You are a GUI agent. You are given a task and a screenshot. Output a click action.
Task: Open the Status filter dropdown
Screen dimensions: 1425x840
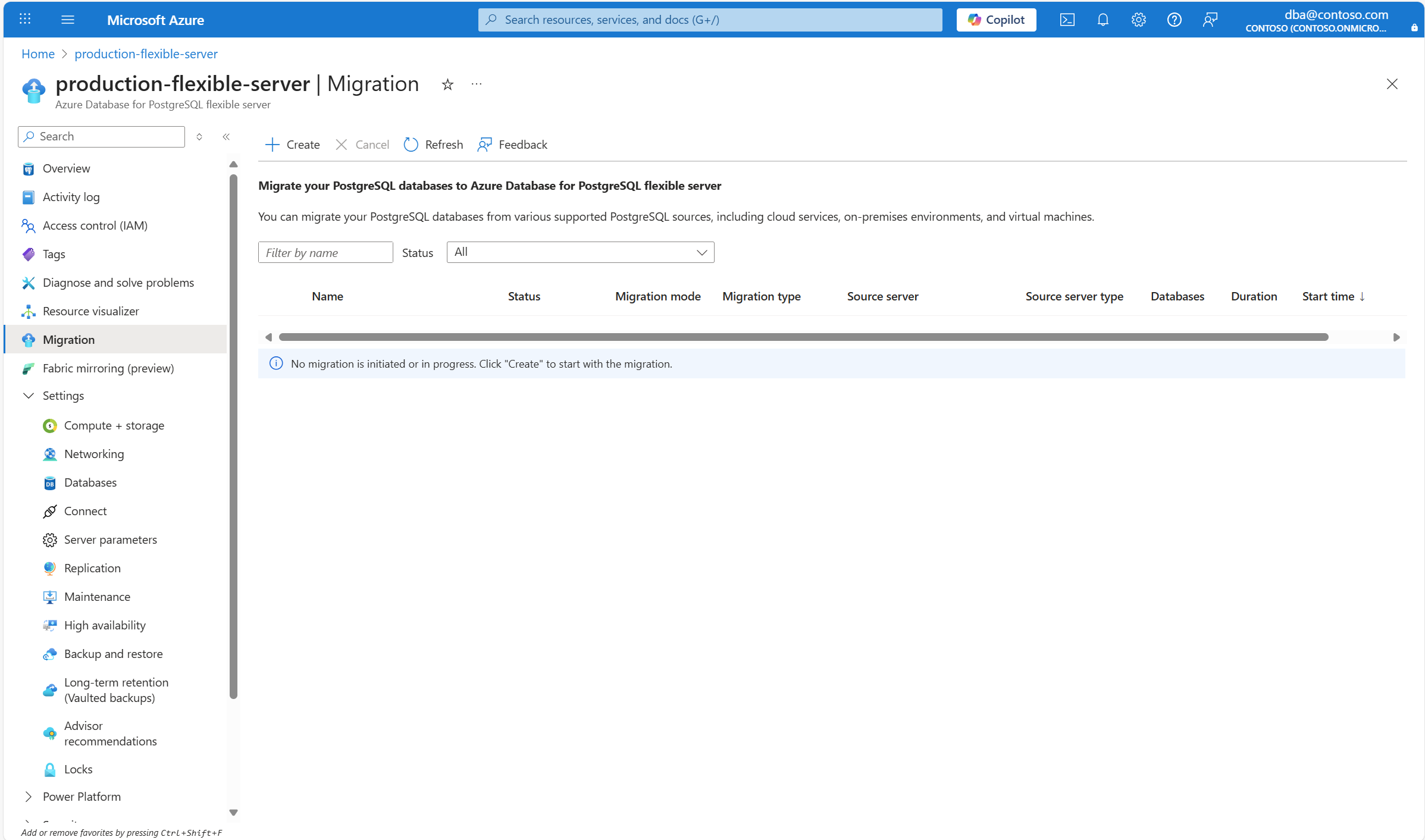pos(580,252)
